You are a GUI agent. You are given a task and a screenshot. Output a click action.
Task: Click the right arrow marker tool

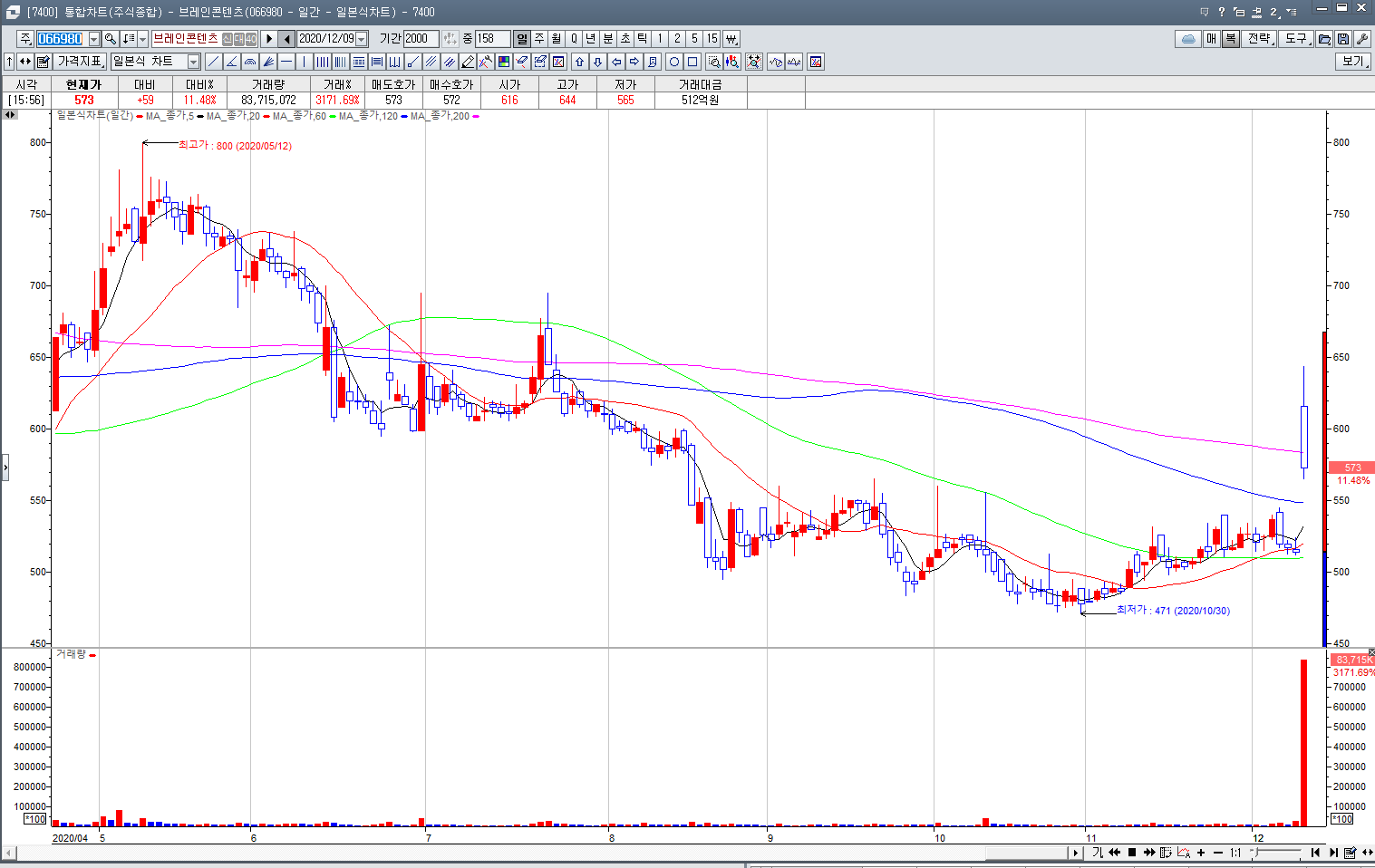pos(634,62)
